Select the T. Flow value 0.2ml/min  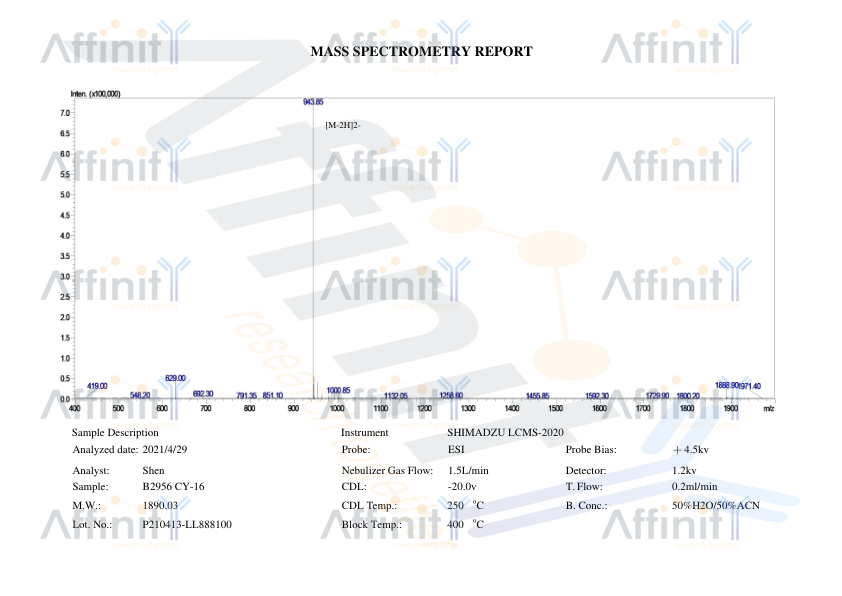point(694,487)
